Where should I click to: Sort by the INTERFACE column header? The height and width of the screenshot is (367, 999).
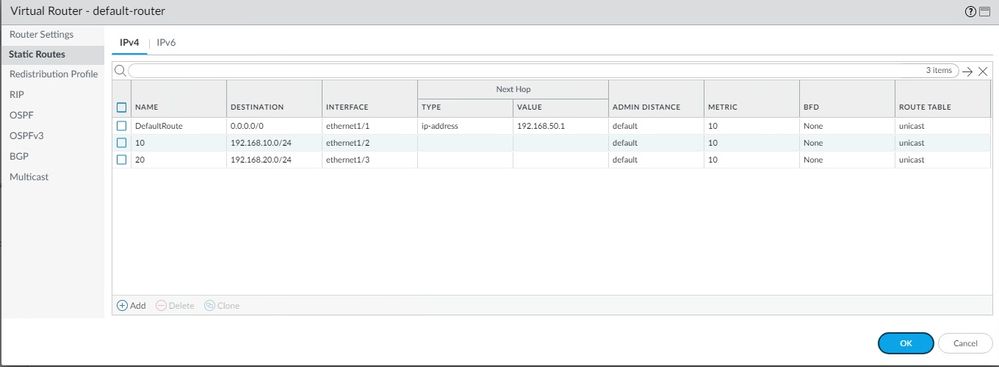click(347, 107)
